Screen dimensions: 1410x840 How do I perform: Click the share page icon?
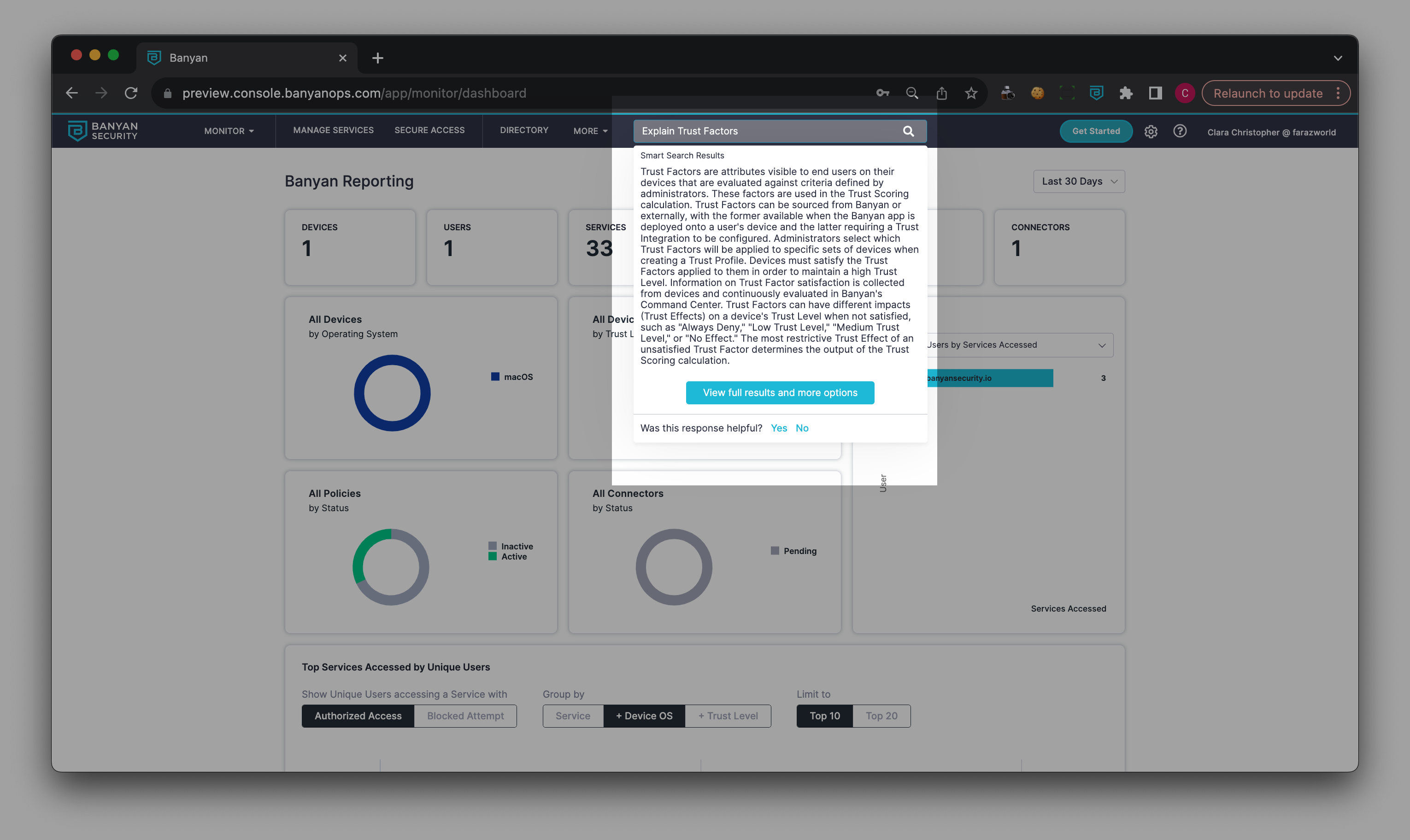(x=942, y=93)
